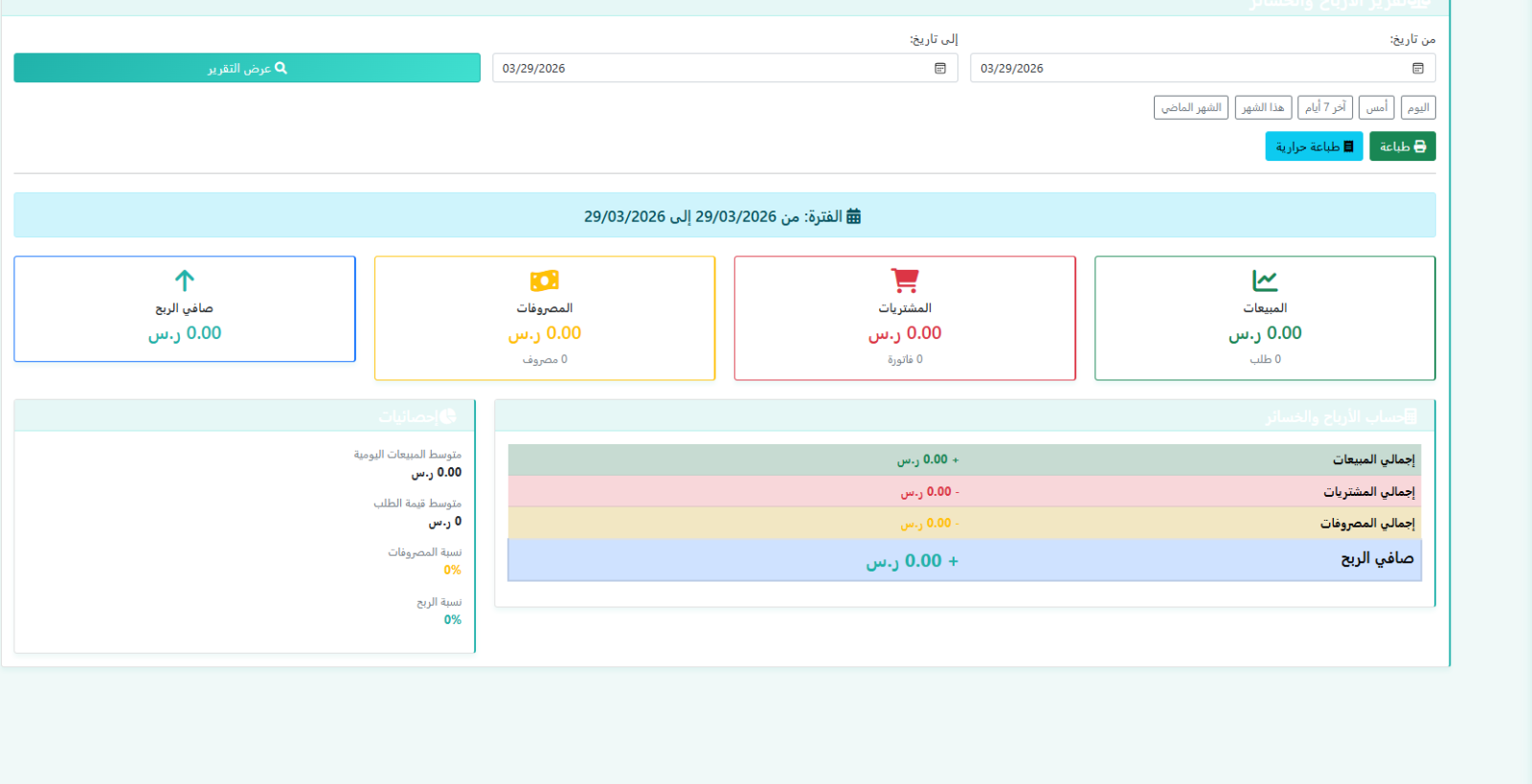Select the آخر 7 أيام filter
This screenshot has width=1532, height=784.
pos(1325,107)
